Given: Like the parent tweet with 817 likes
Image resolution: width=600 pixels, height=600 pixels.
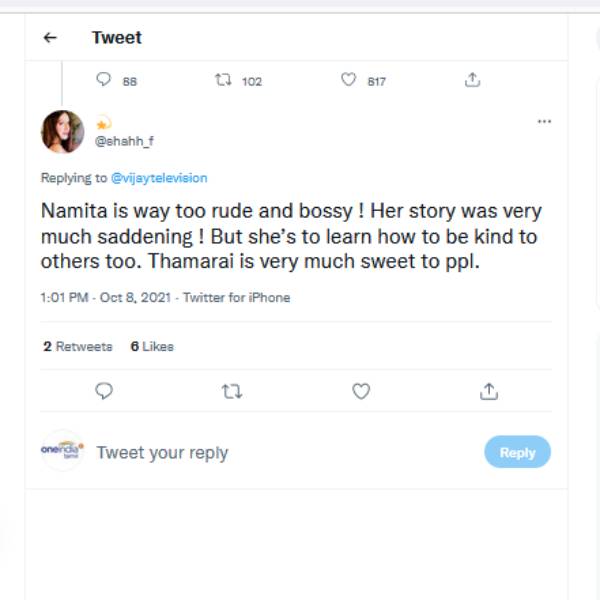Looking at the screenshot, I should click(x=348, y=80).
